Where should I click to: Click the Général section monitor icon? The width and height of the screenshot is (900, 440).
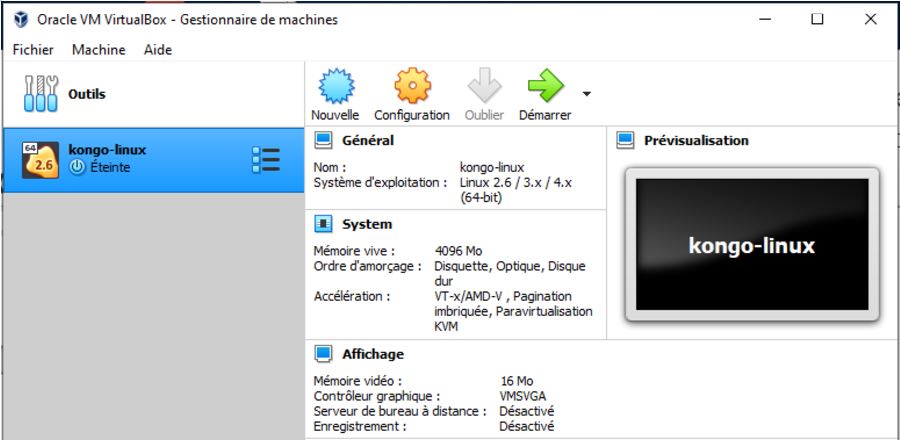click(x=324, y=140)
